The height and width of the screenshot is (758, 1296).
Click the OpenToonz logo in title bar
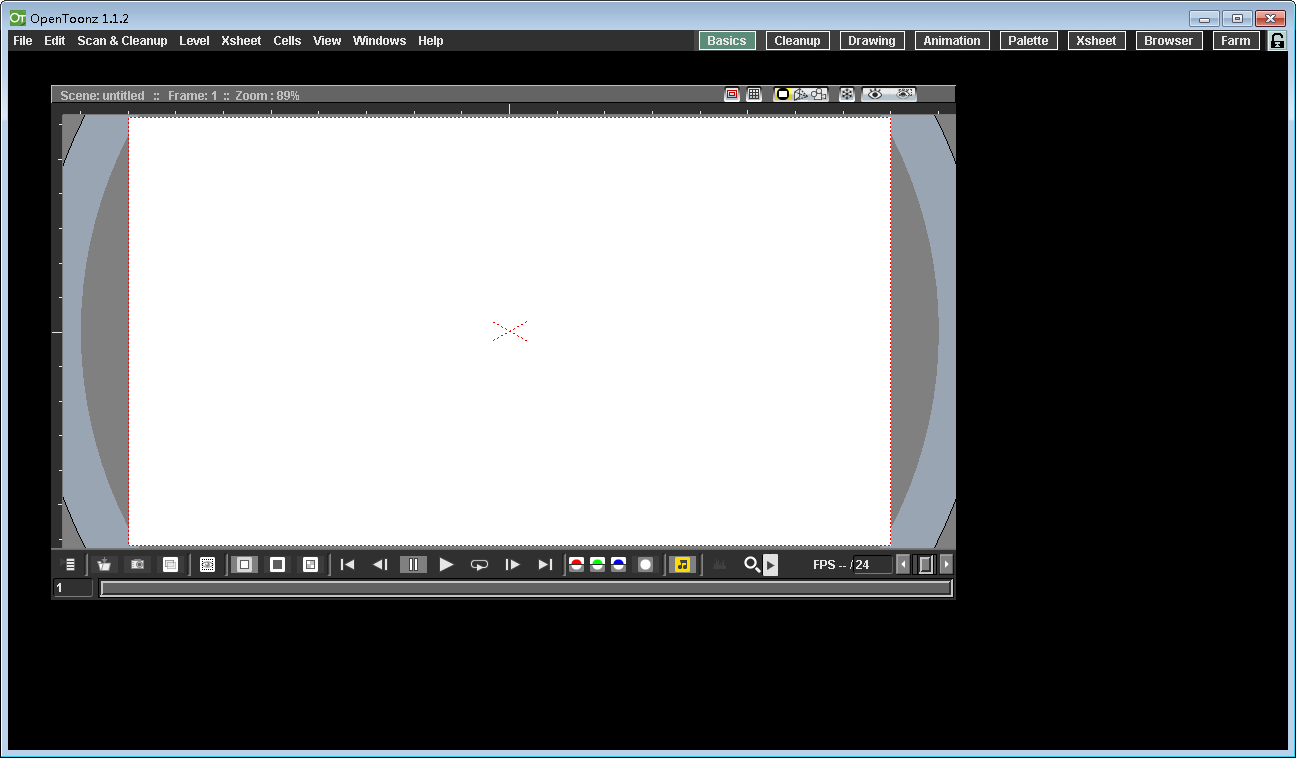[18, 18]
